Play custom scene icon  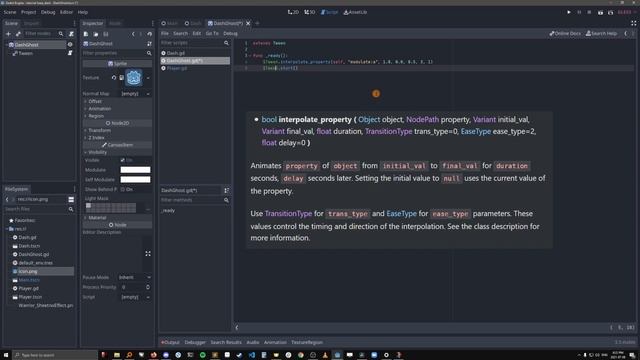pos(611,12)
